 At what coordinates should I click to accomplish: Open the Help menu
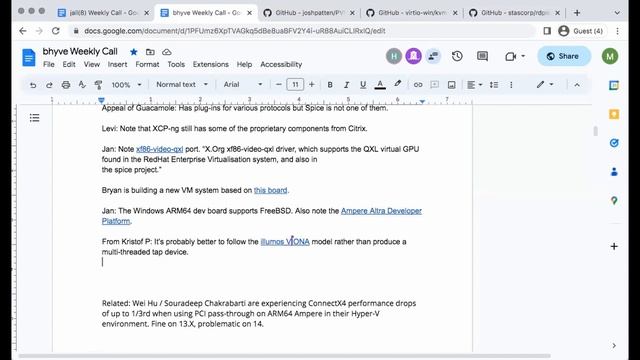[244, 64]
